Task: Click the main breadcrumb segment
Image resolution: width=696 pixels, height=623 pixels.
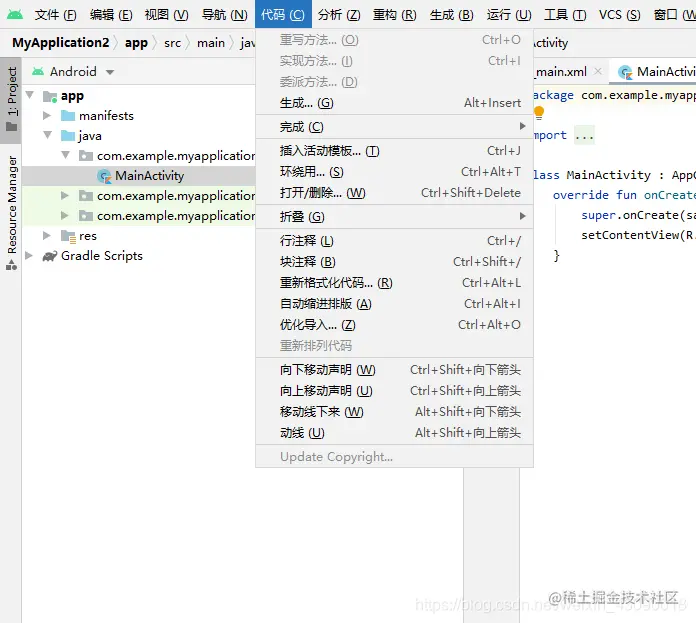Action: point(211,43)
